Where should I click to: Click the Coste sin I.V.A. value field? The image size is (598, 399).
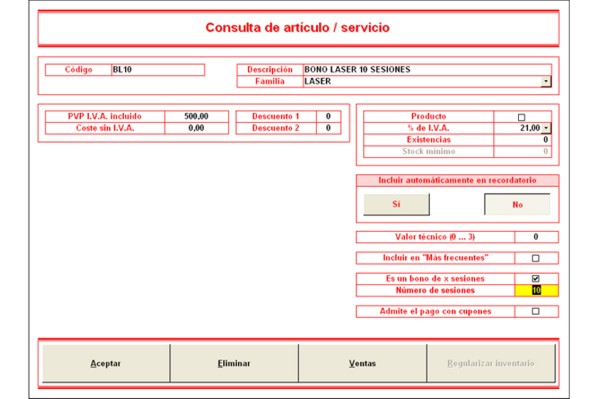click(196, 128)
